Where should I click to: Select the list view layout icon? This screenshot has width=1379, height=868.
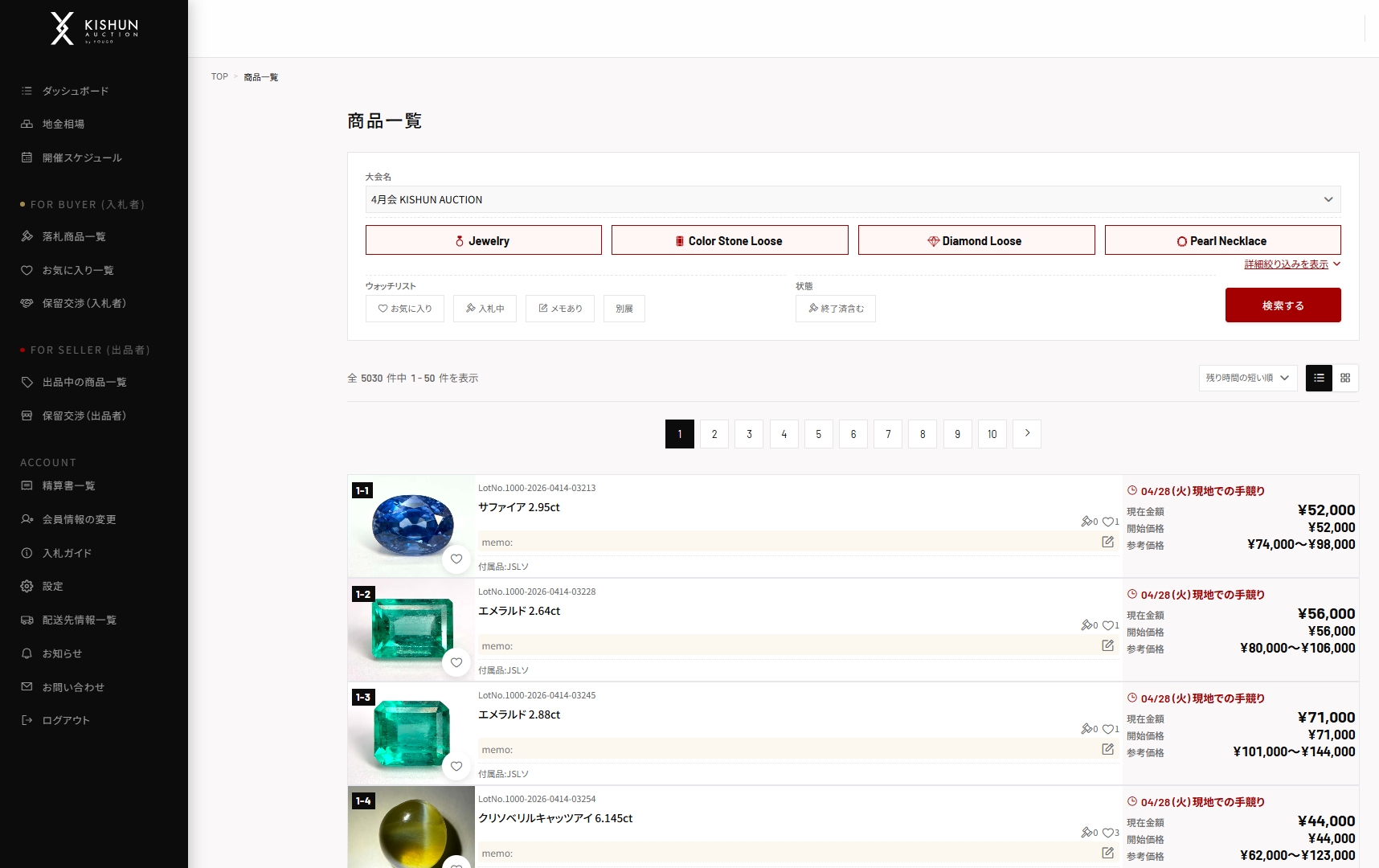(1319, 378)
